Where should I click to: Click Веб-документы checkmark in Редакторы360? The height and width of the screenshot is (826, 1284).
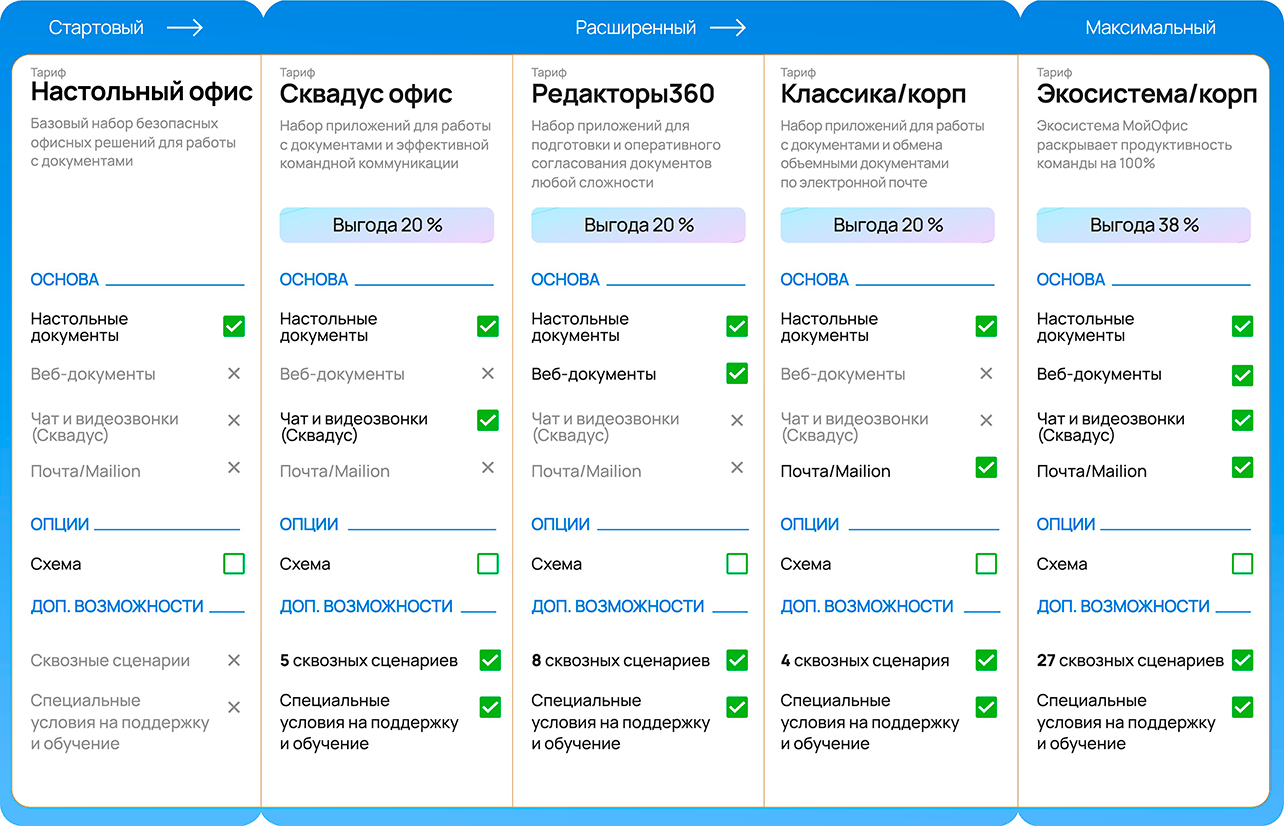tap(737, 373)
